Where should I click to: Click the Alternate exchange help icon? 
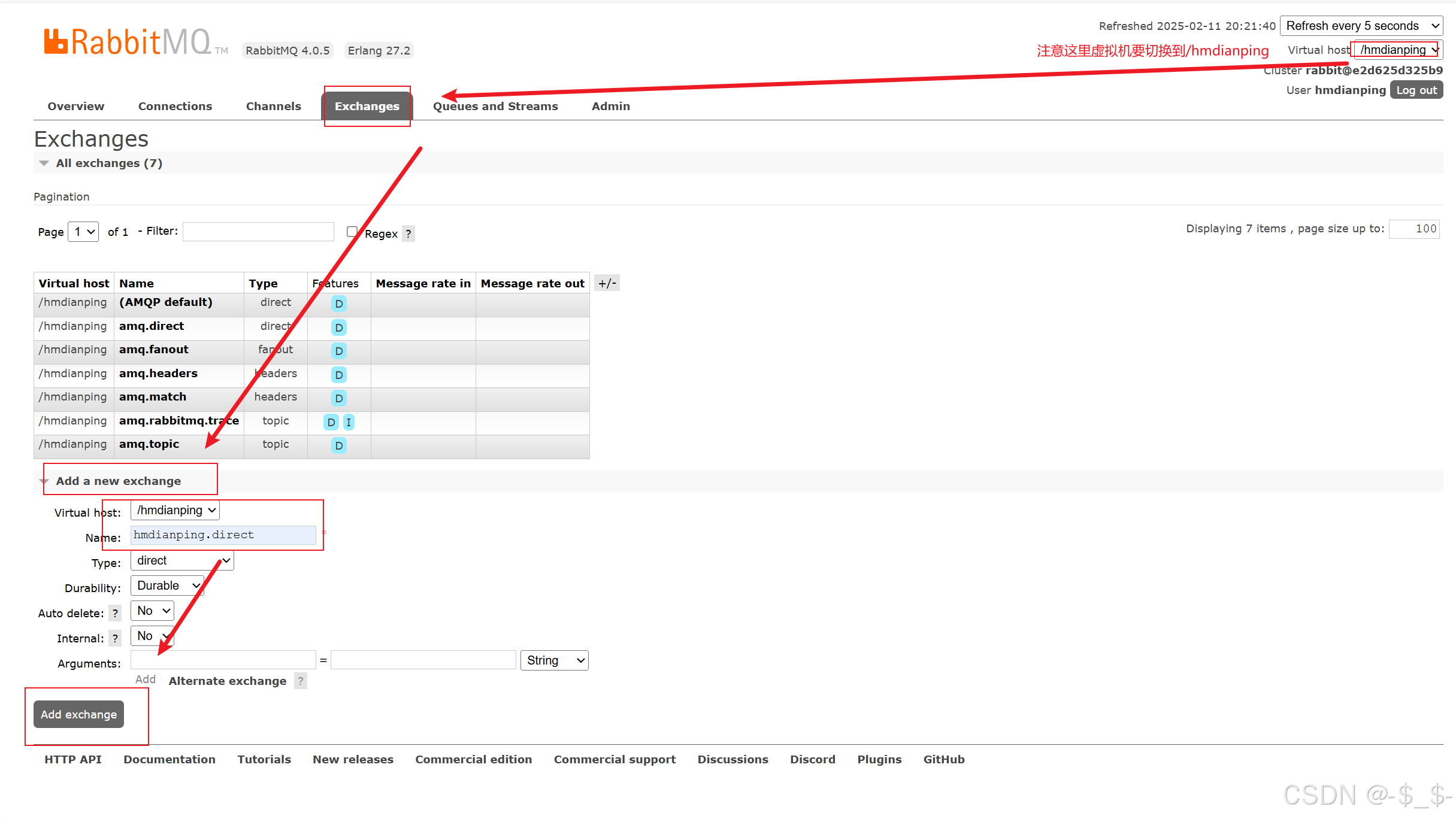click(x=301, y=681)
